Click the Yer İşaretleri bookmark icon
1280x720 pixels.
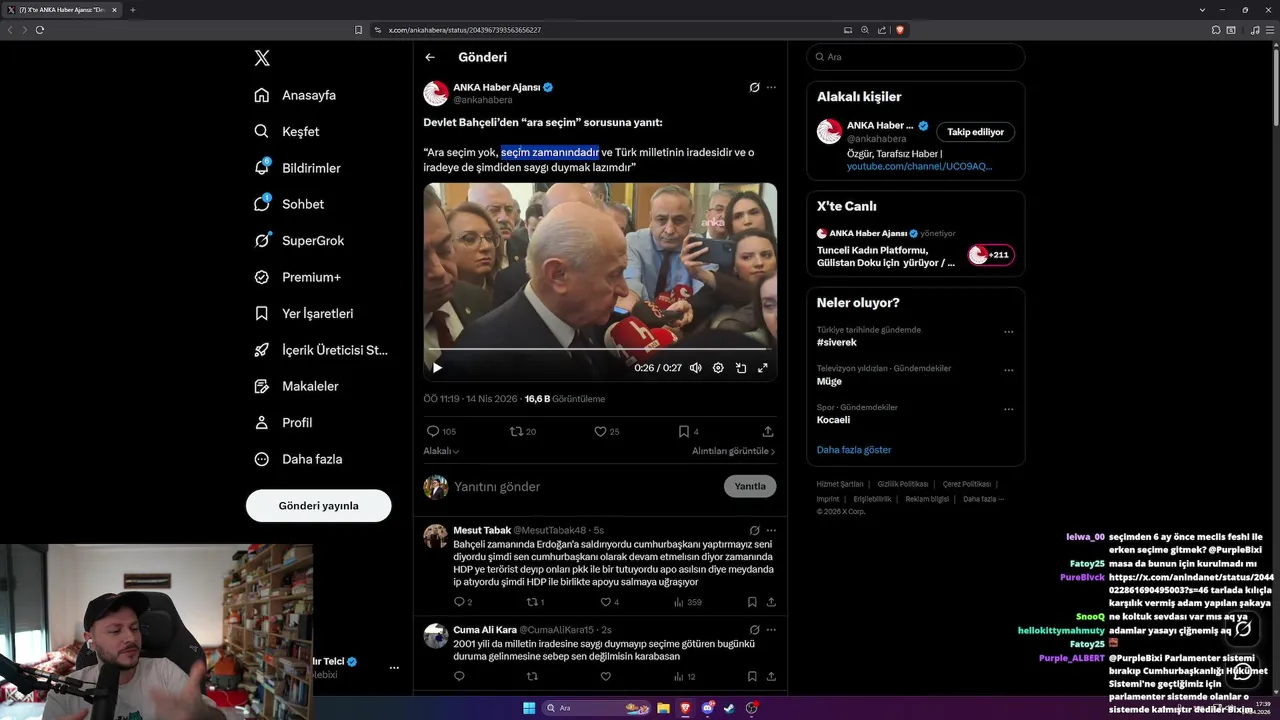pos(262,313)
